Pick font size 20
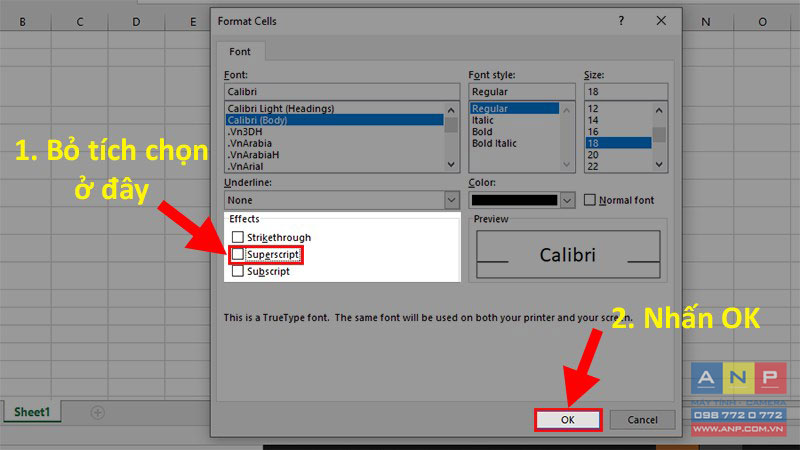Viewport: 800px width, 450px height. pyautogui.click(x=618, y=155)
